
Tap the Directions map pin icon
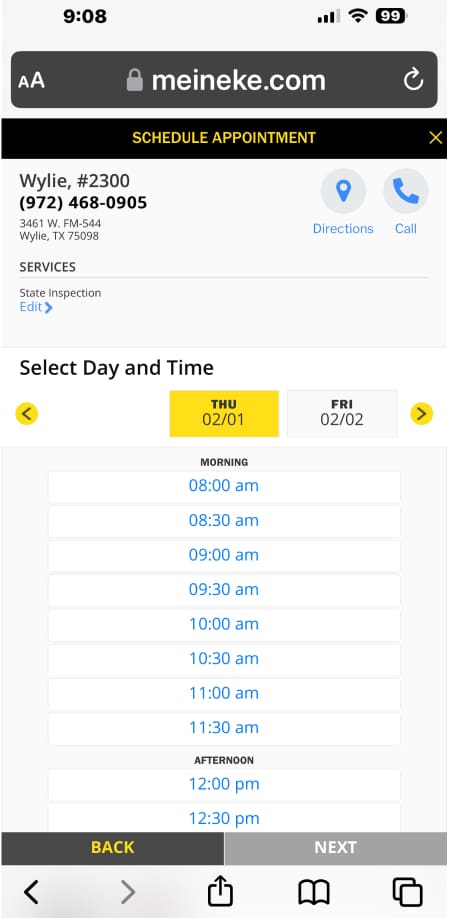click(343, 191)
